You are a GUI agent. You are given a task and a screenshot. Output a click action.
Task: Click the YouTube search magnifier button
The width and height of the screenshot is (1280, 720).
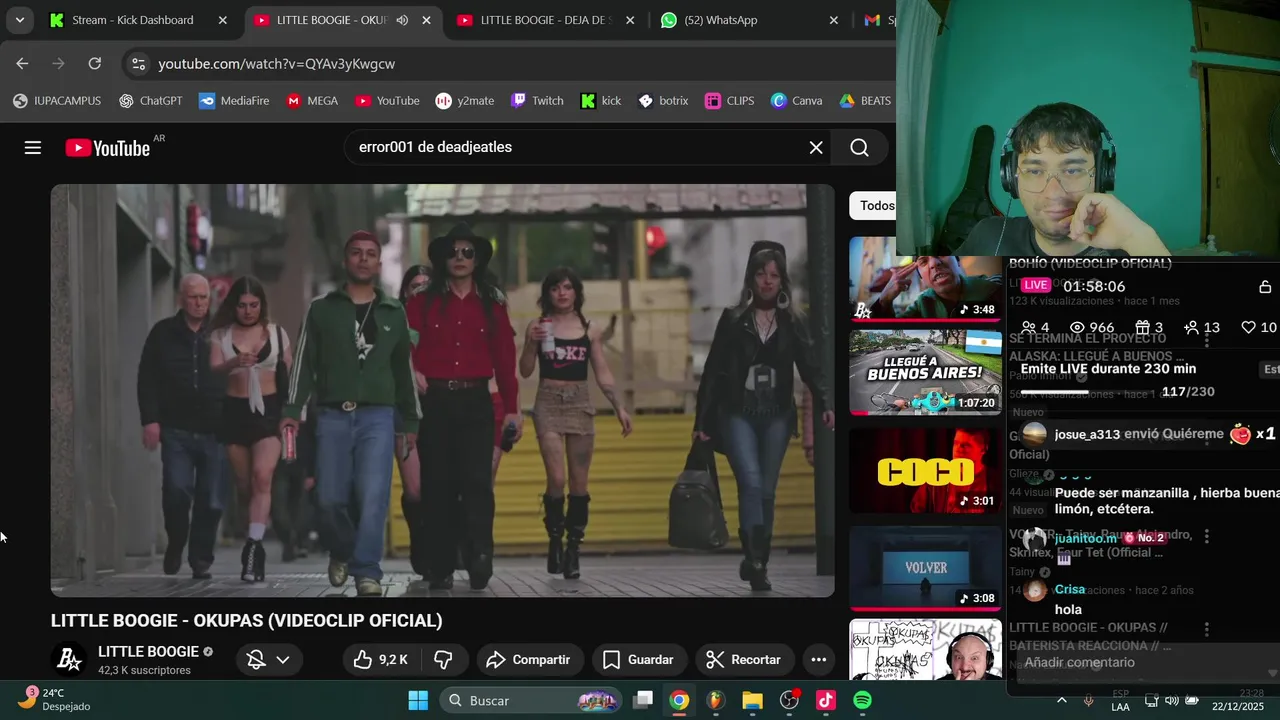tap(859, 148)
